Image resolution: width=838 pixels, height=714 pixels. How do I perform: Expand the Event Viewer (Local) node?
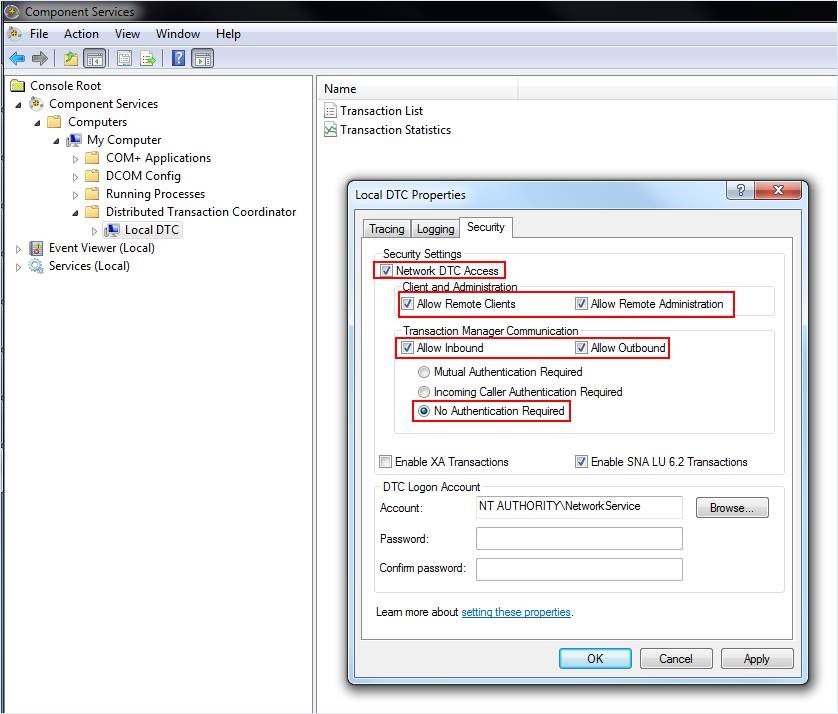point(18,249)
